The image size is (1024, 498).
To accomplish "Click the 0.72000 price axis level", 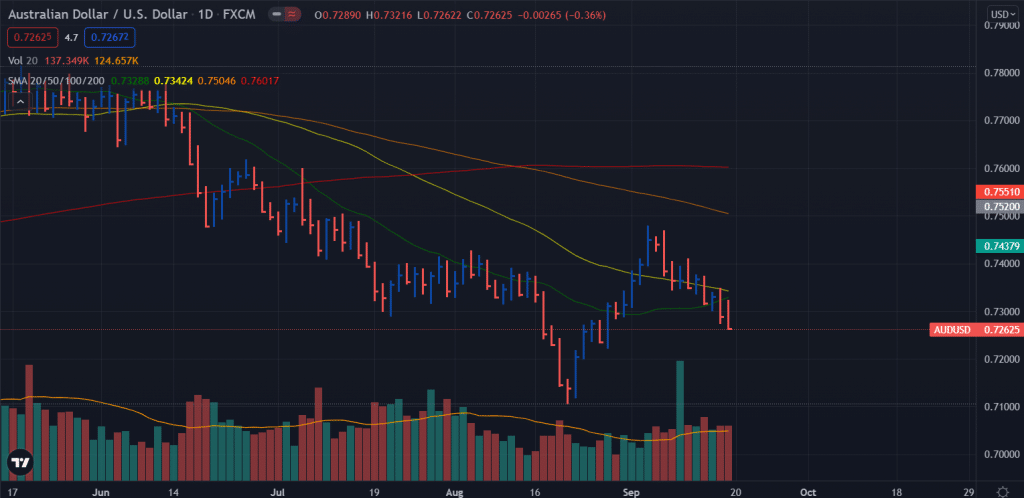I will 1001,359.
